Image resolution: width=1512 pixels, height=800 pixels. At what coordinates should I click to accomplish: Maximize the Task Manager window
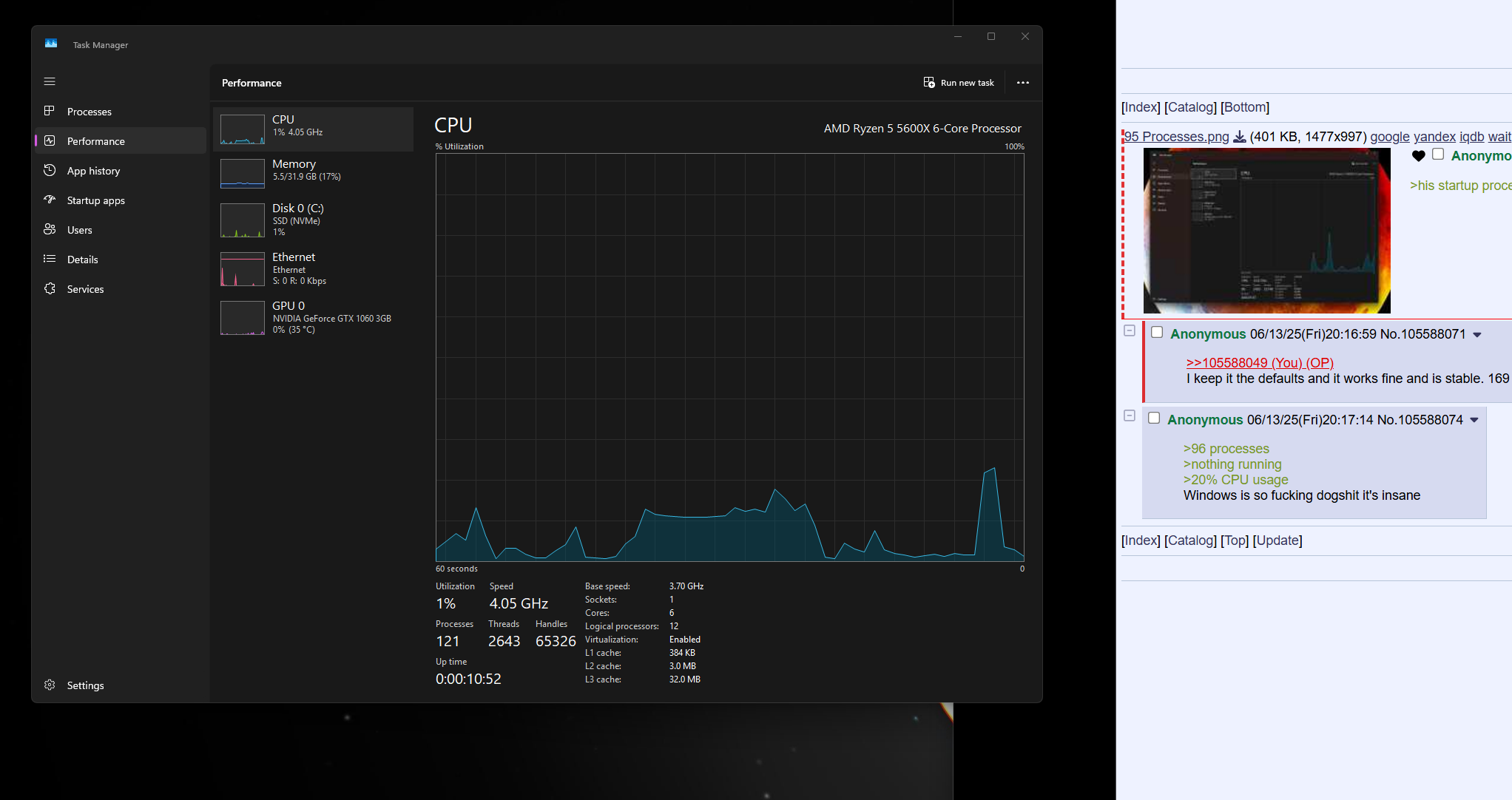(x=991, y=36)
